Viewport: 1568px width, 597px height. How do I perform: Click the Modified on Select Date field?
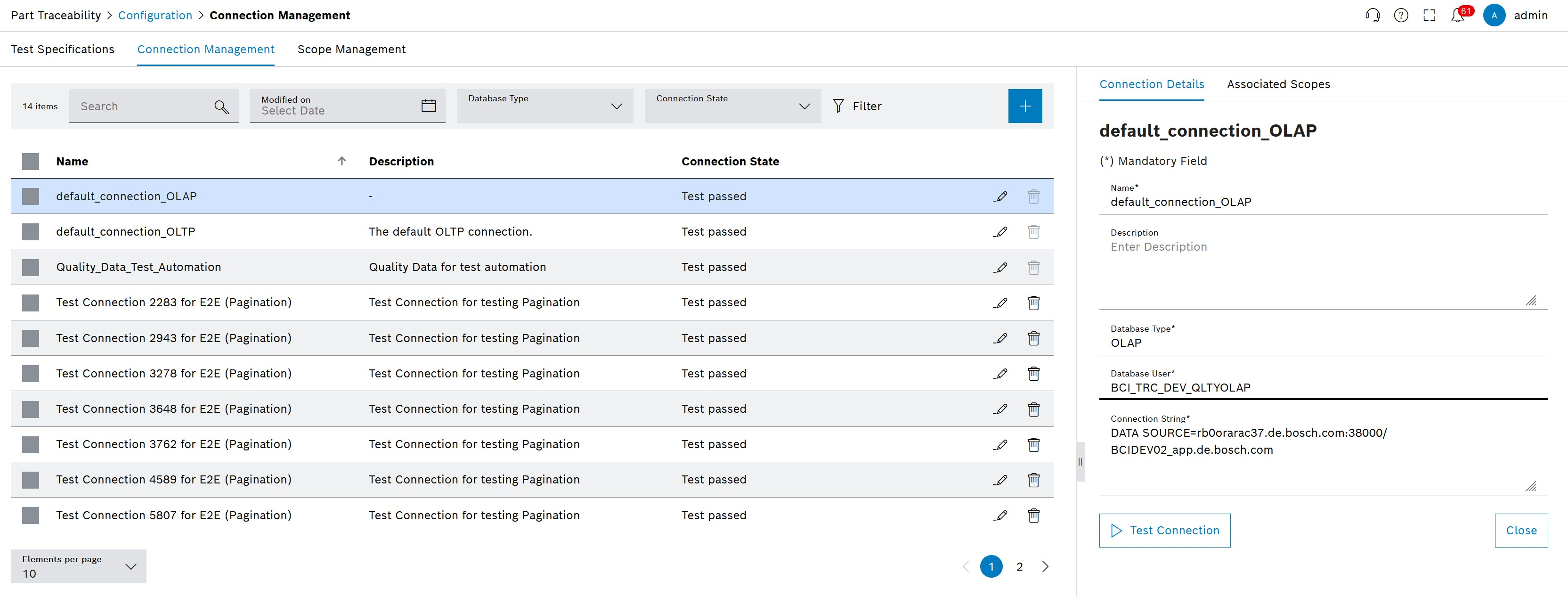pos(348,106)
